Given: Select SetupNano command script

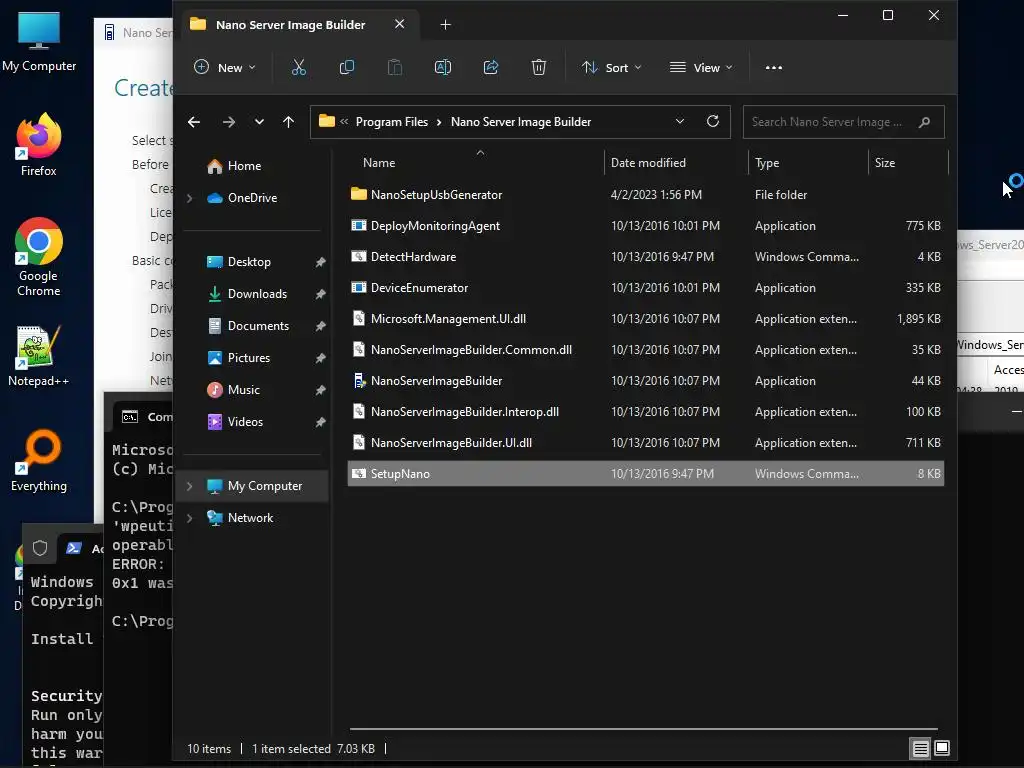Looking at the screenshot, I should 645,474.
